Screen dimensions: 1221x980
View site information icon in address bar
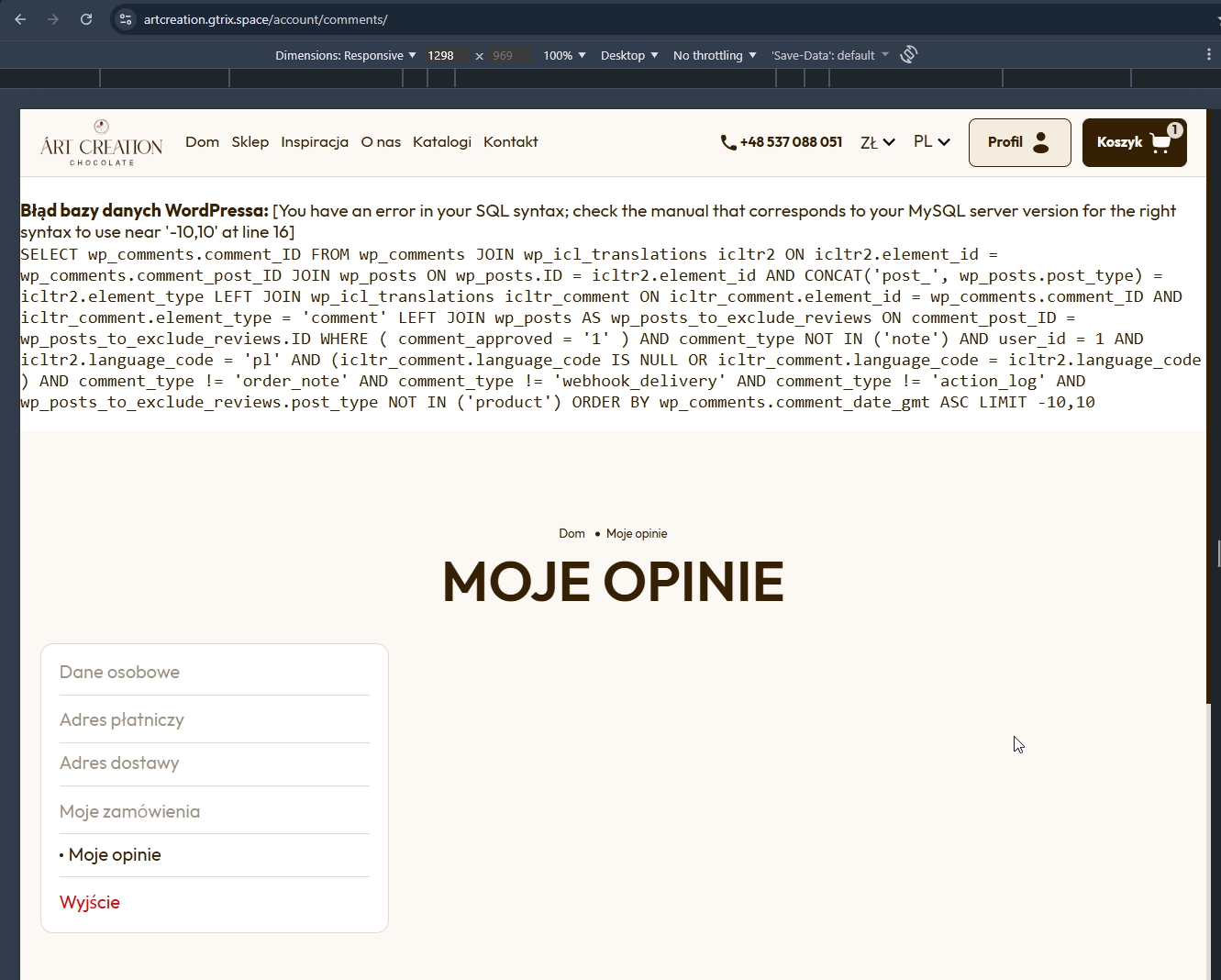click(126, 19)
